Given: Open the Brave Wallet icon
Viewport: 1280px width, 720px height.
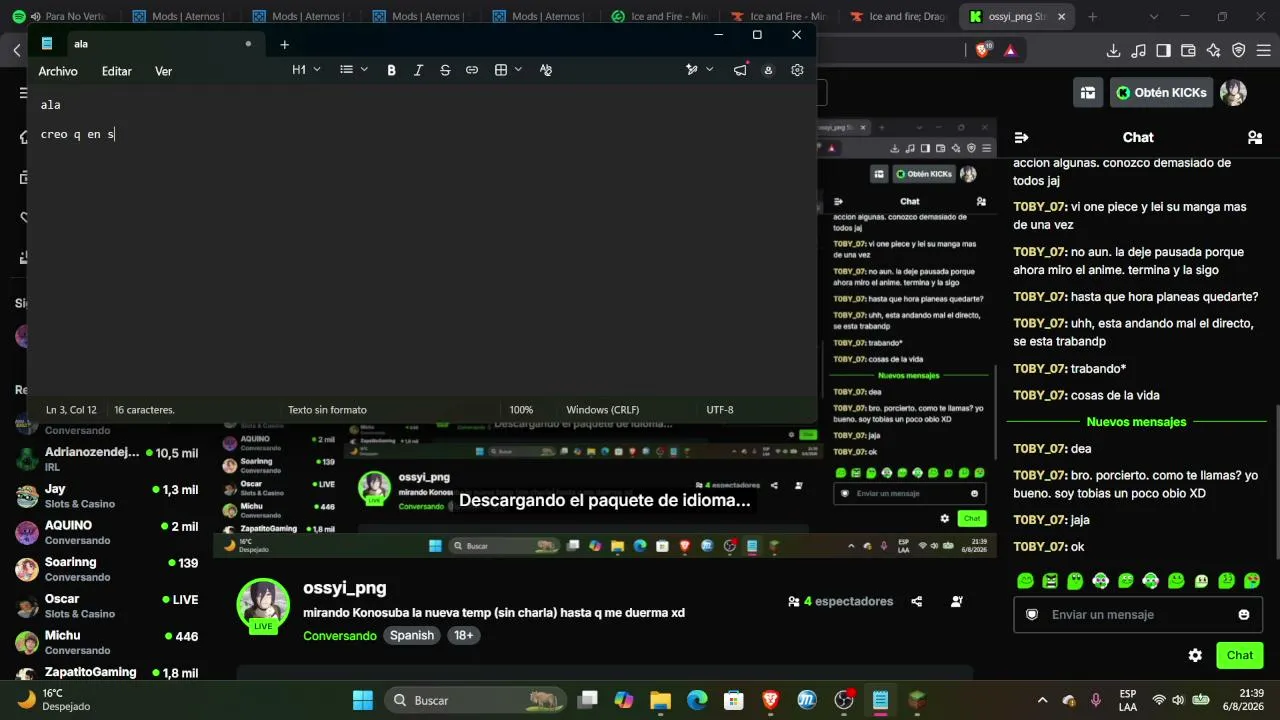Looking at the screenshot, I should coord(1188,50).
